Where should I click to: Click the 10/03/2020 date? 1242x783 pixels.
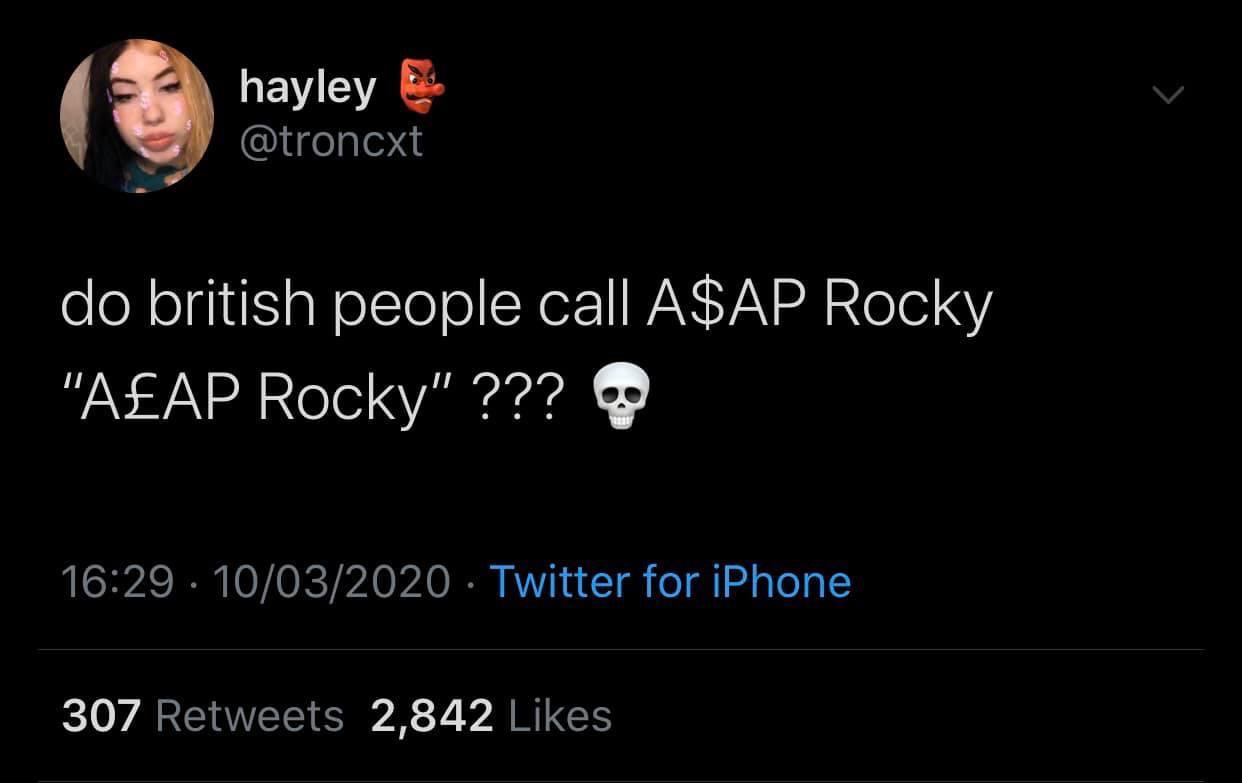[335, 582]
